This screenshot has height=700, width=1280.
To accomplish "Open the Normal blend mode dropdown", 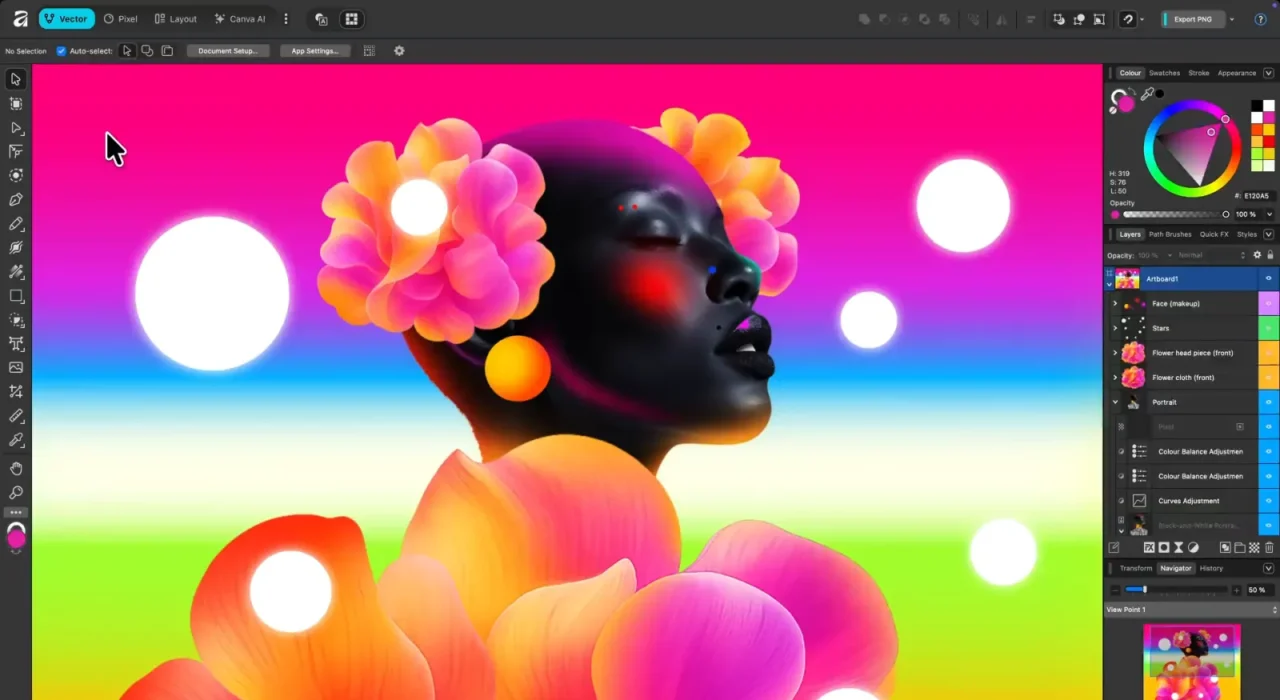I will click(x=1213, y=255).
